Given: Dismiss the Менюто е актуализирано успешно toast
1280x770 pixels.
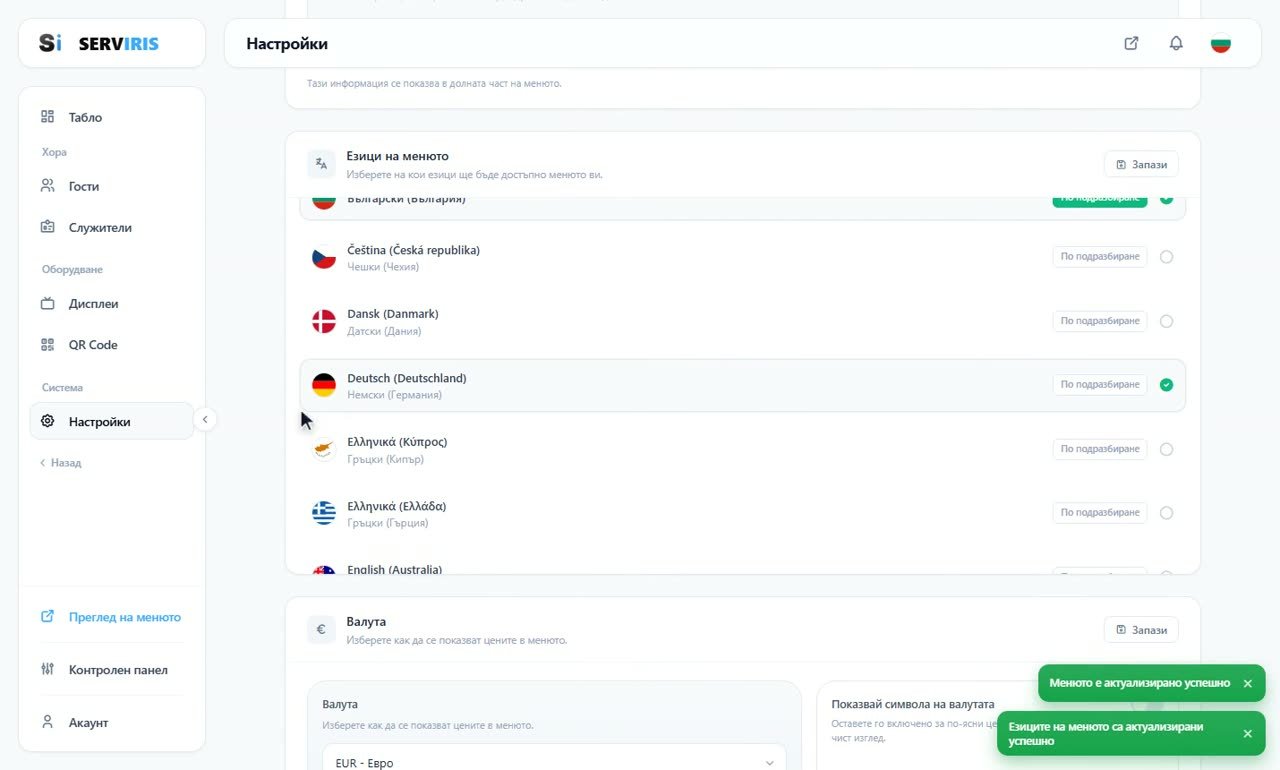Looking at the screenshot, I should [1247, 683].
